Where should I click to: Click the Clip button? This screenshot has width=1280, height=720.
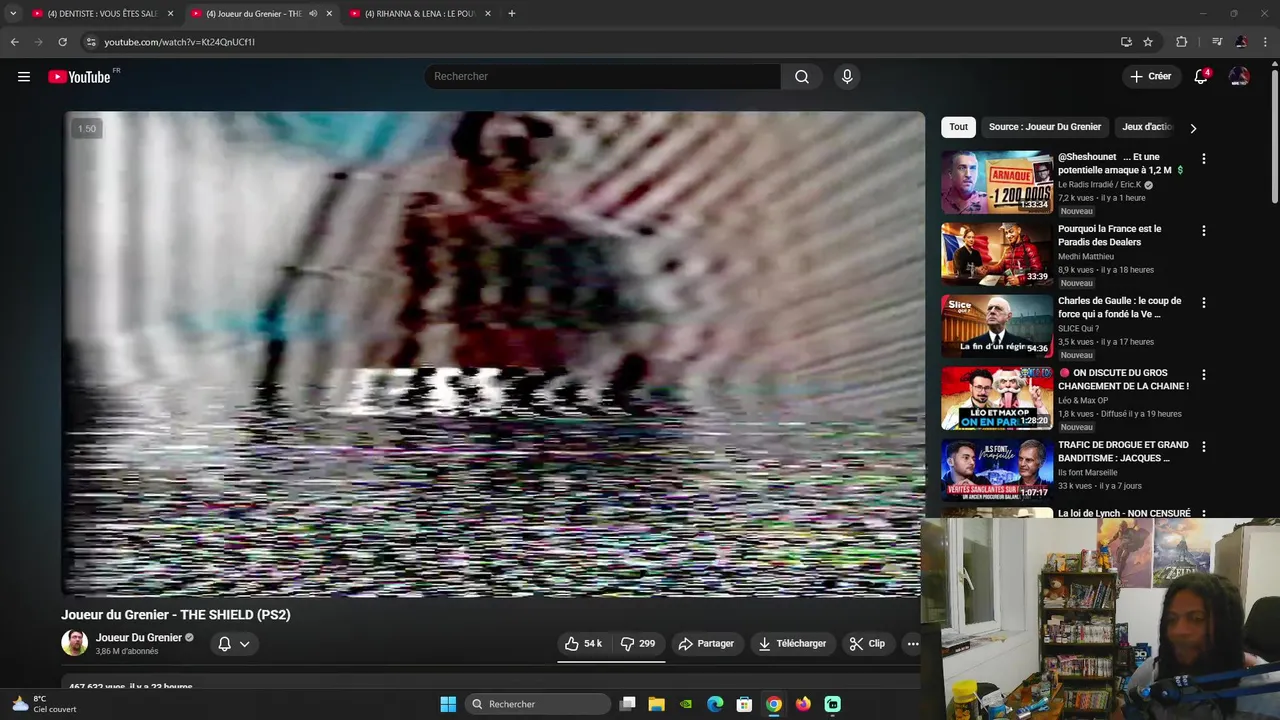867,644
